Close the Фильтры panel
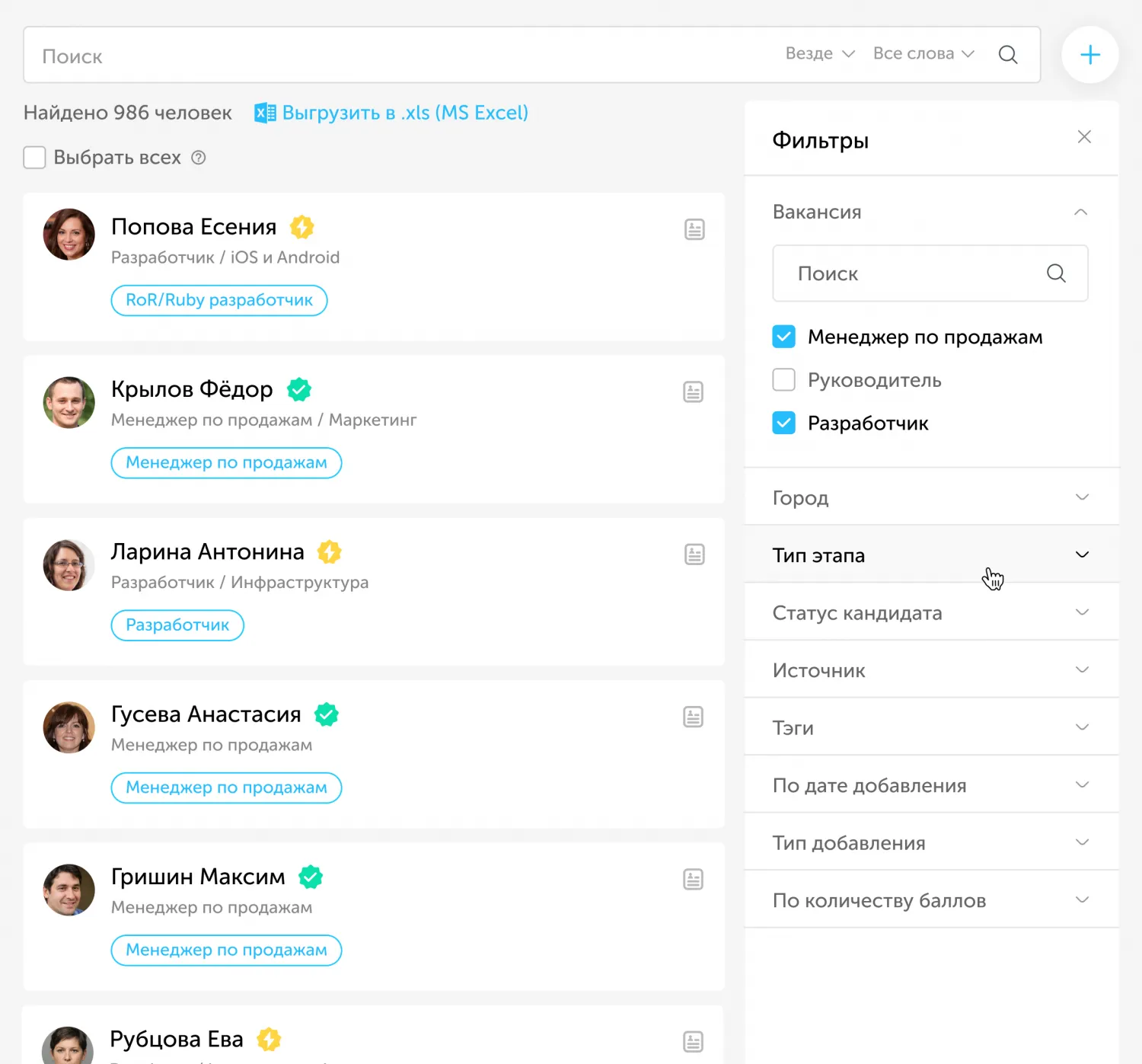 tap(1084, 137)
